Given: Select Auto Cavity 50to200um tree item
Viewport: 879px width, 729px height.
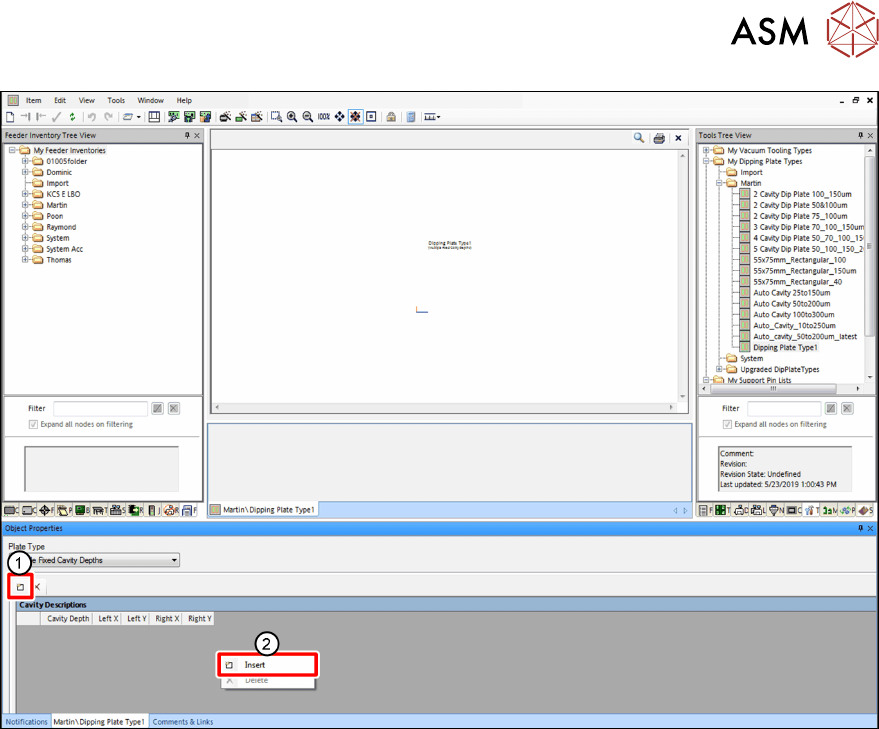Looking at the screenshot, I should pyautogui.click(x=792, y=303).
